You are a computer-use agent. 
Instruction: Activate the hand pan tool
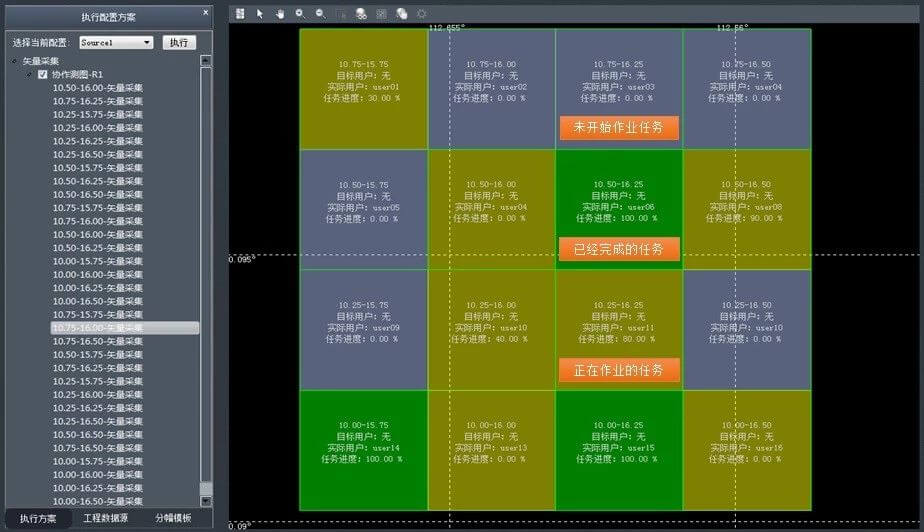point(280,14)
